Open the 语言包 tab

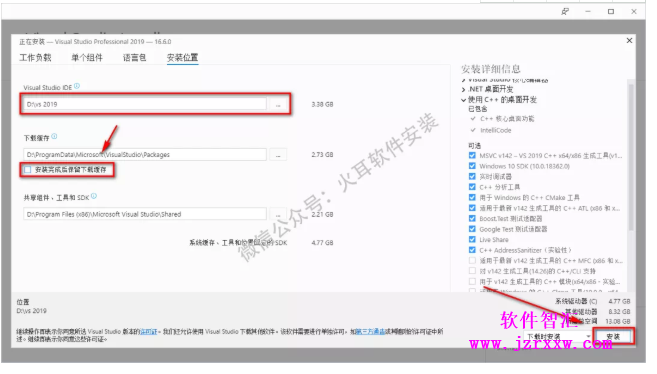[134, 57]
